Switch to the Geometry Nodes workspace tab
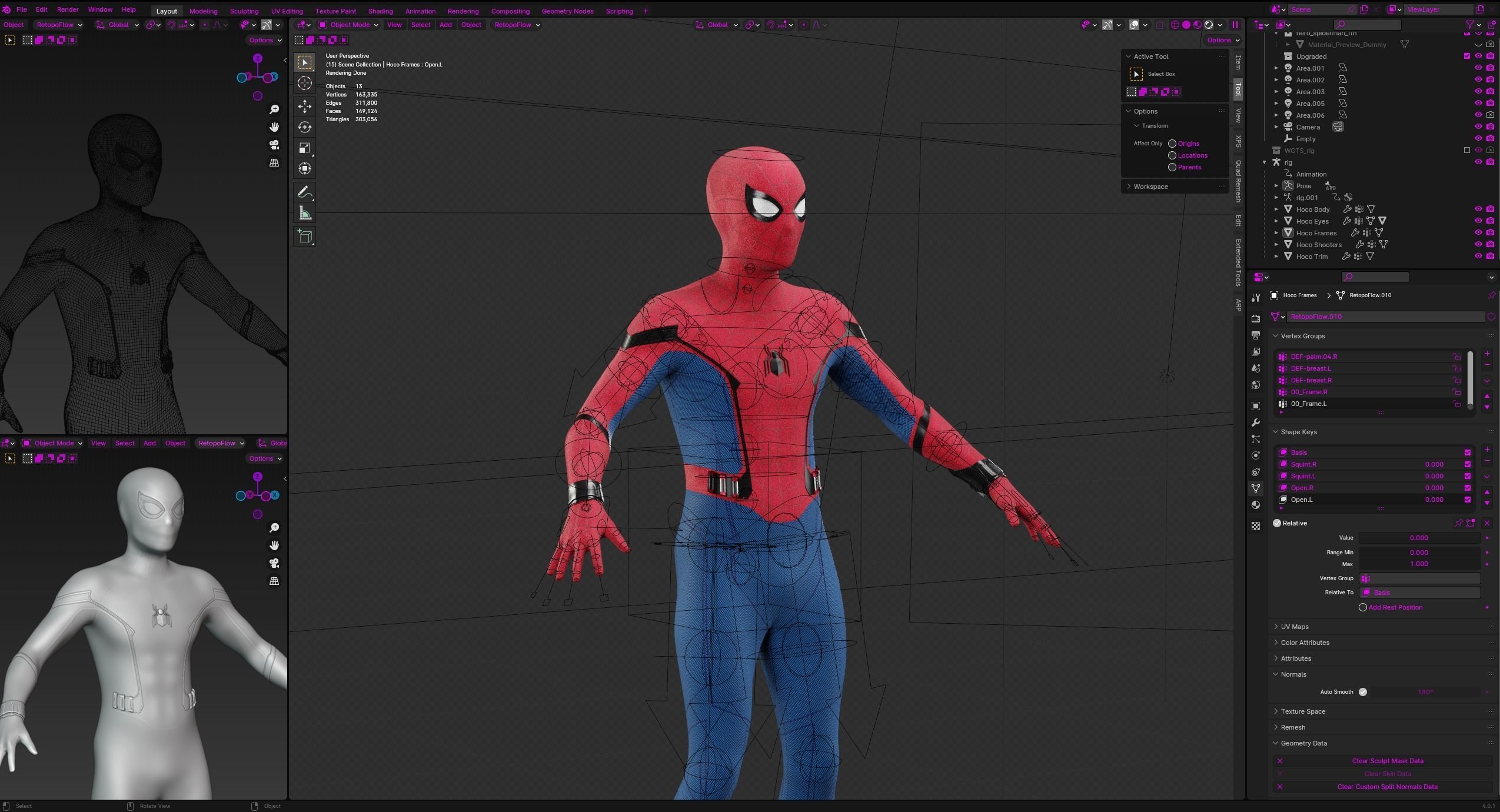Screen dimensions: 1500x812 tap(567, 11)
